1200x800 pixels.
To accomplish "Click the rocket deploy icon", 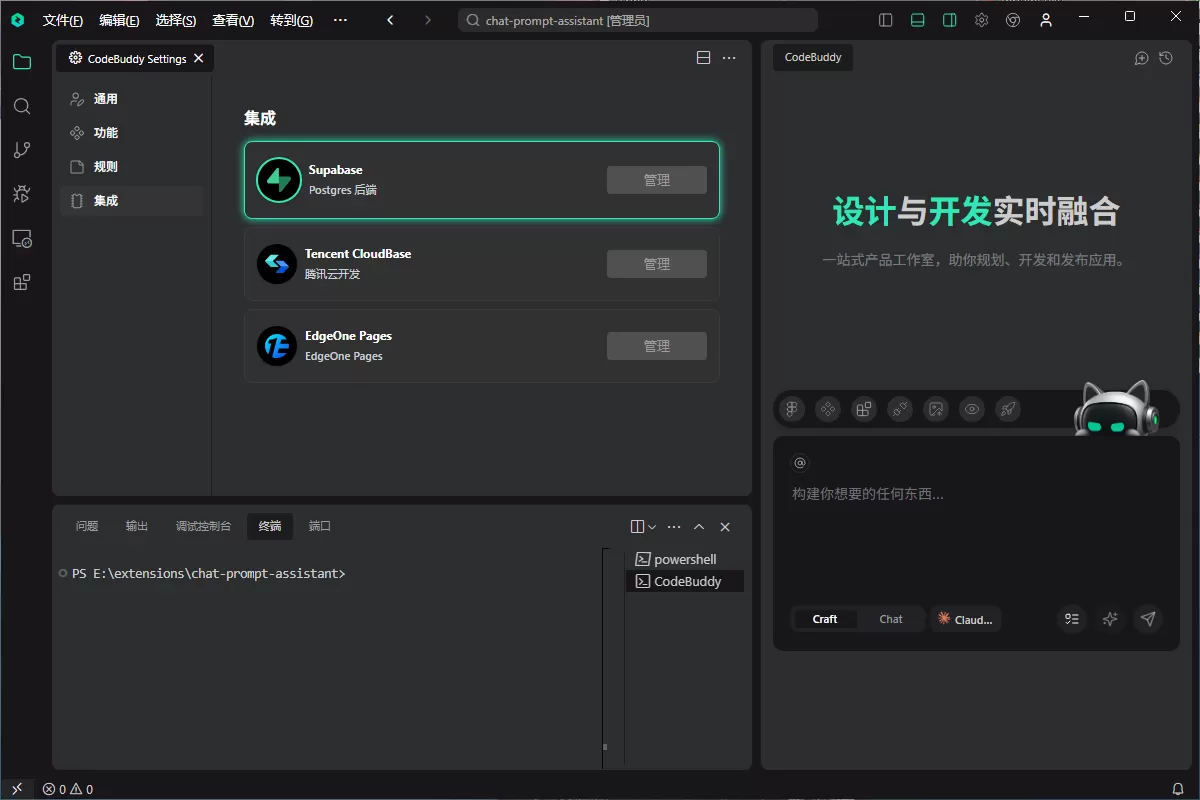I will 1008,408.
